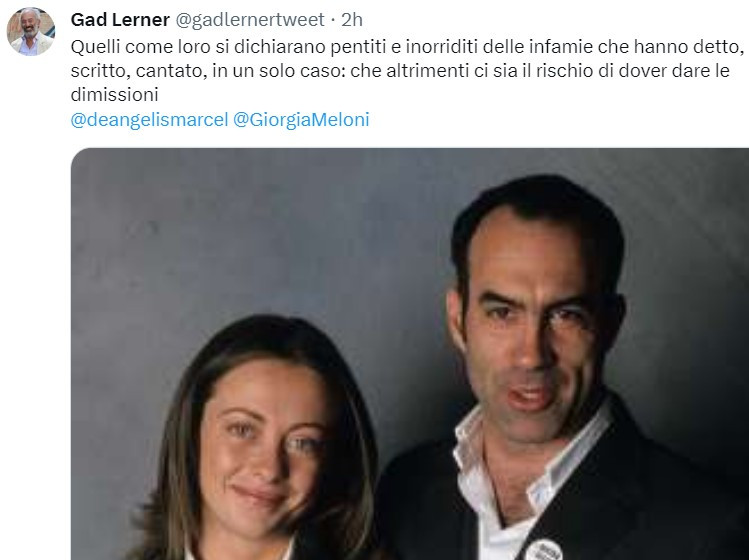
Task: Open the attached tweet photo
Action: [x=410, y=354]
